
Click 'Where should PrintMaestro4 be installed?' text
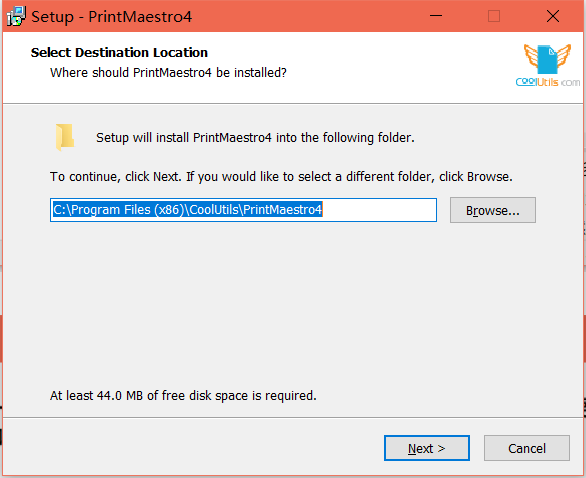[x=168, y=73]
